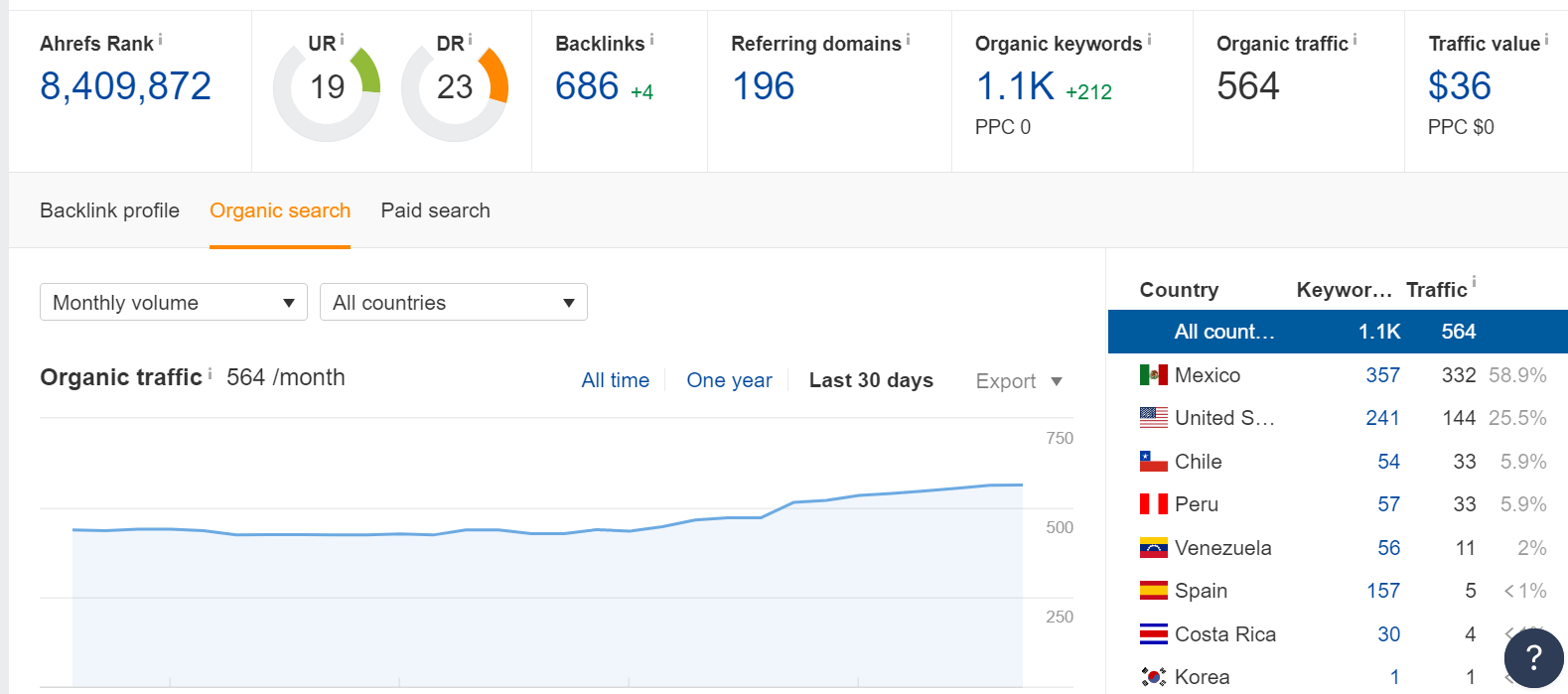This screenshot has height=694, width=1568.
Task: Click the Peru flag icon
Action: [x=1153, y=504]
